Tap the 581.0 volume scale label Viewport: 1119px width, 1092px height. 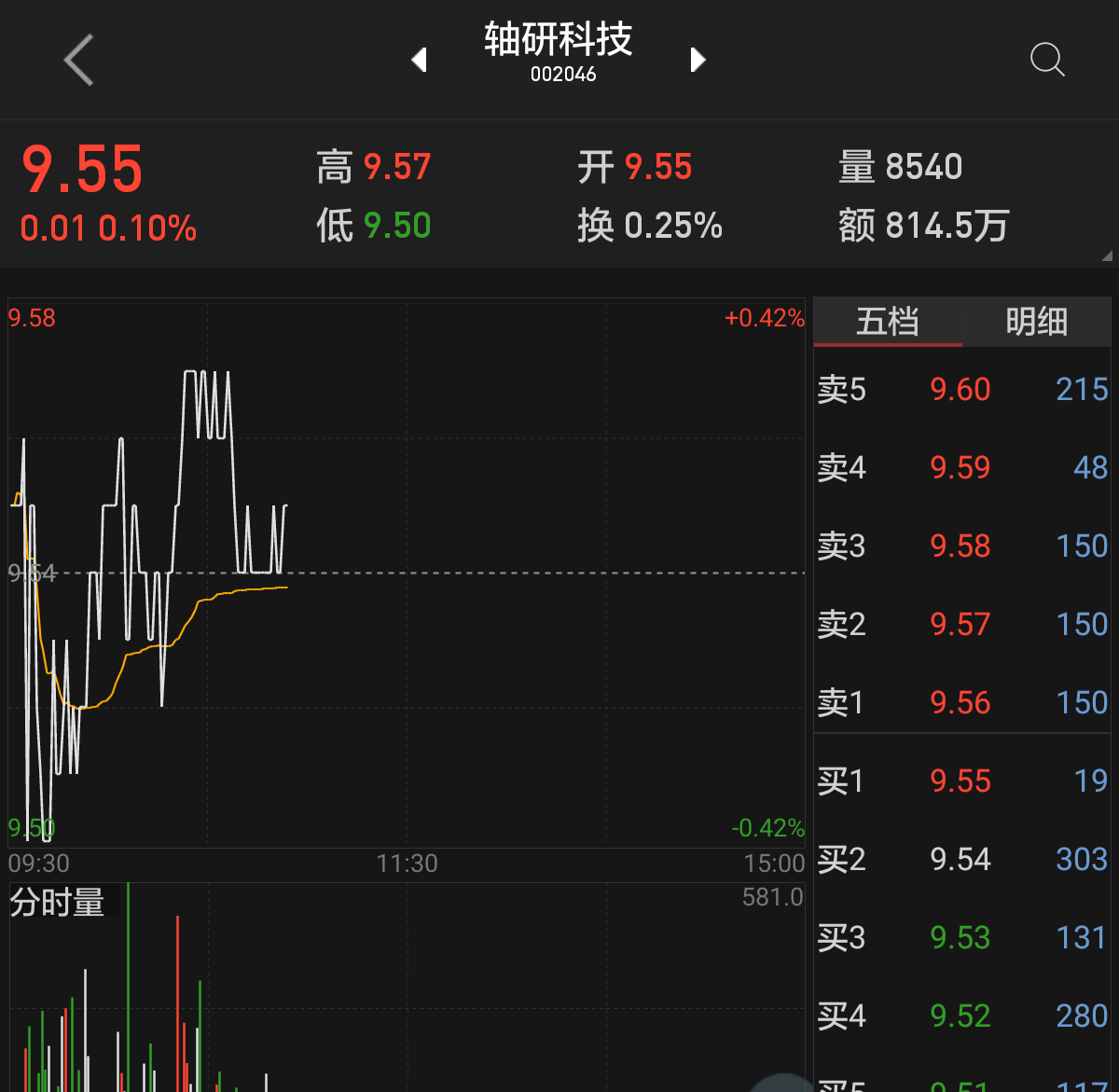pos(773,897)
